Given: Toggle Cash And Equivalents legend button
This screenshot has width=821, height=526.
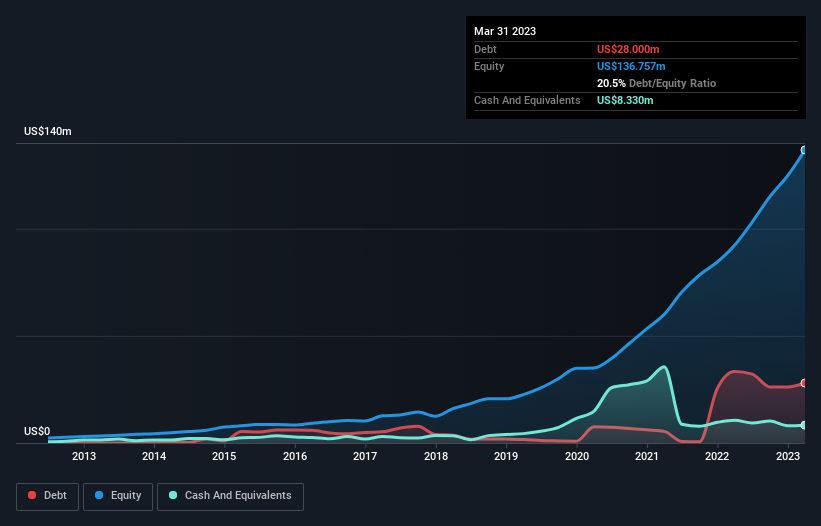Looking at the screenshot, I should coord(230,496).
